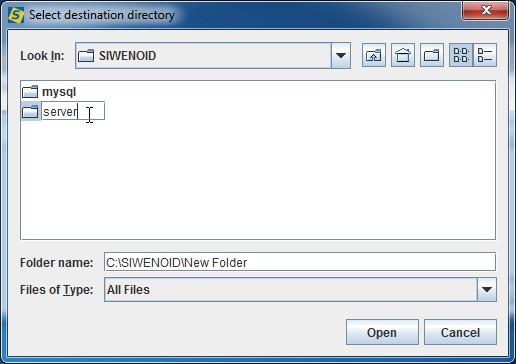Switch to Details view mode
Viewport: 516px width, 364px height.
coord(485,55)
